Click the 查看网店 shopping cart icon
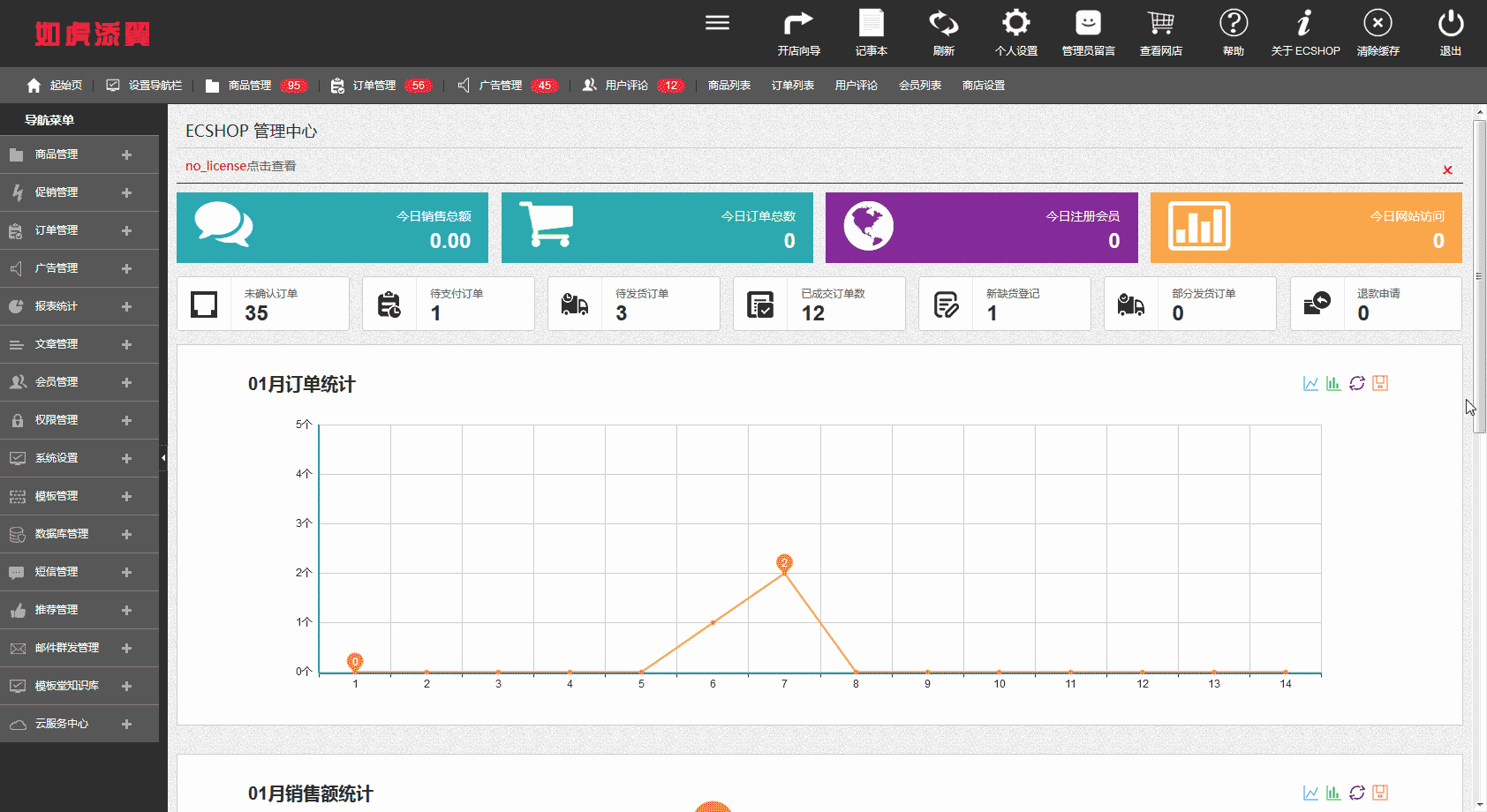1487x812 pixels. click(x=1160, y=23)
